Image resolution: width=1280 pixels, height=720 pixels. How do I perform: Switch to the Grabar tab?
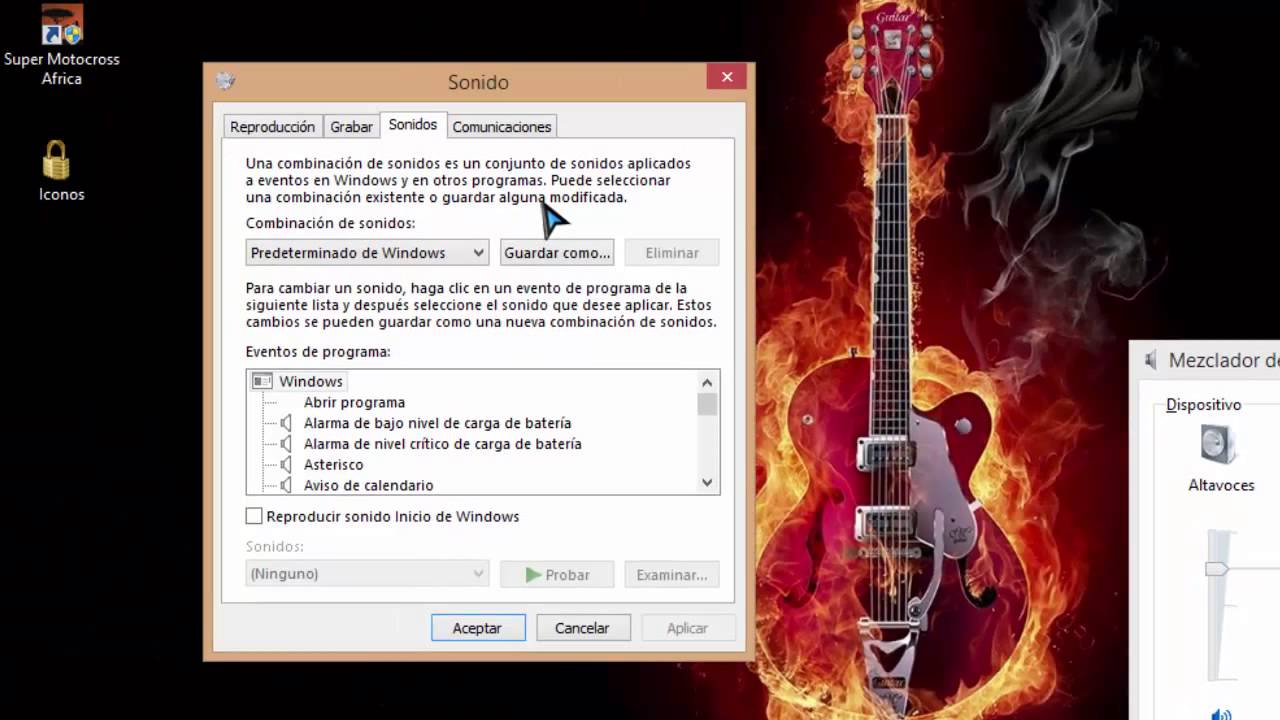(352, 127)
